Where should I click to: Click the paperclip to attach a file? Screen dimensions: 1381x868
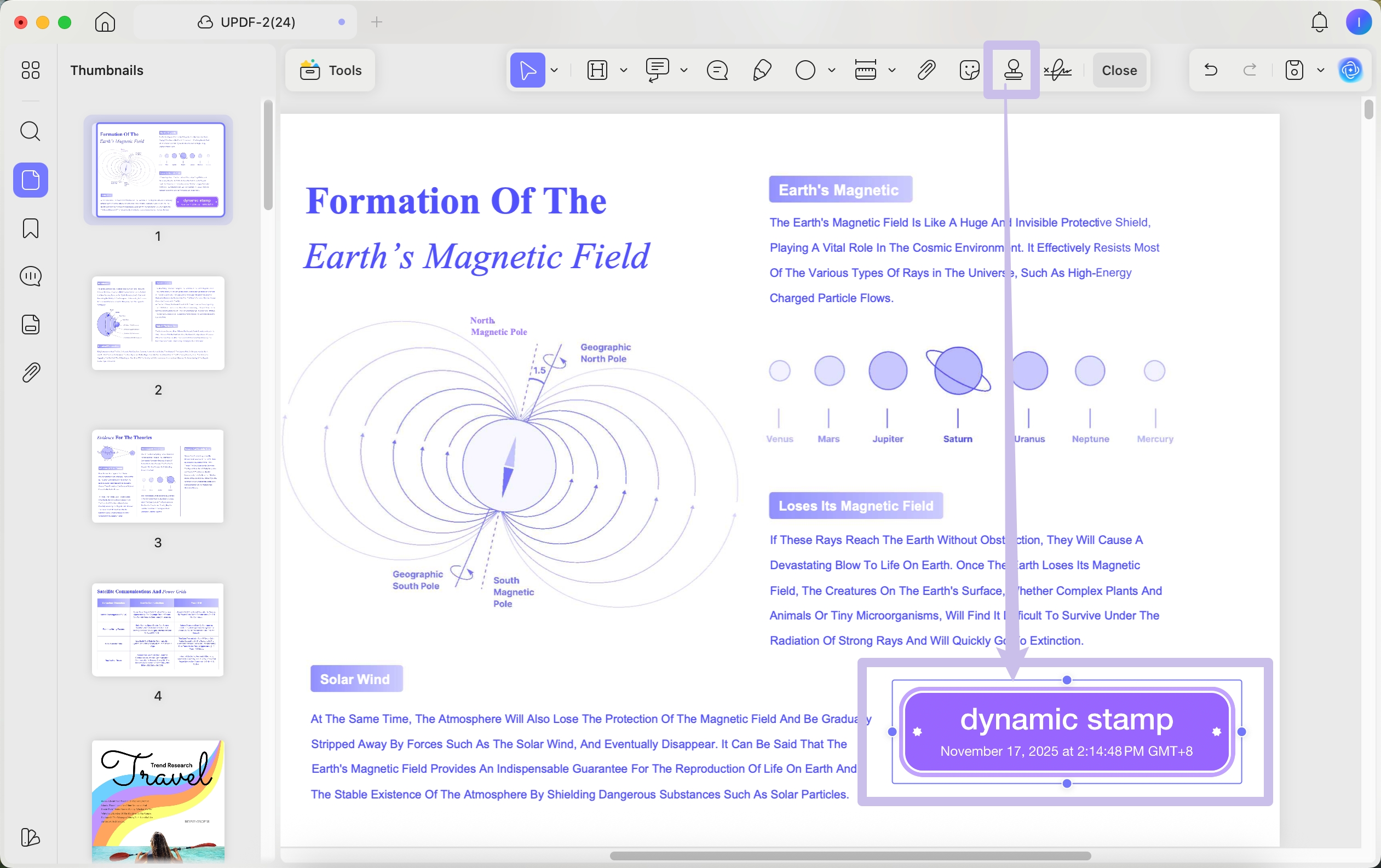[925, 70]
